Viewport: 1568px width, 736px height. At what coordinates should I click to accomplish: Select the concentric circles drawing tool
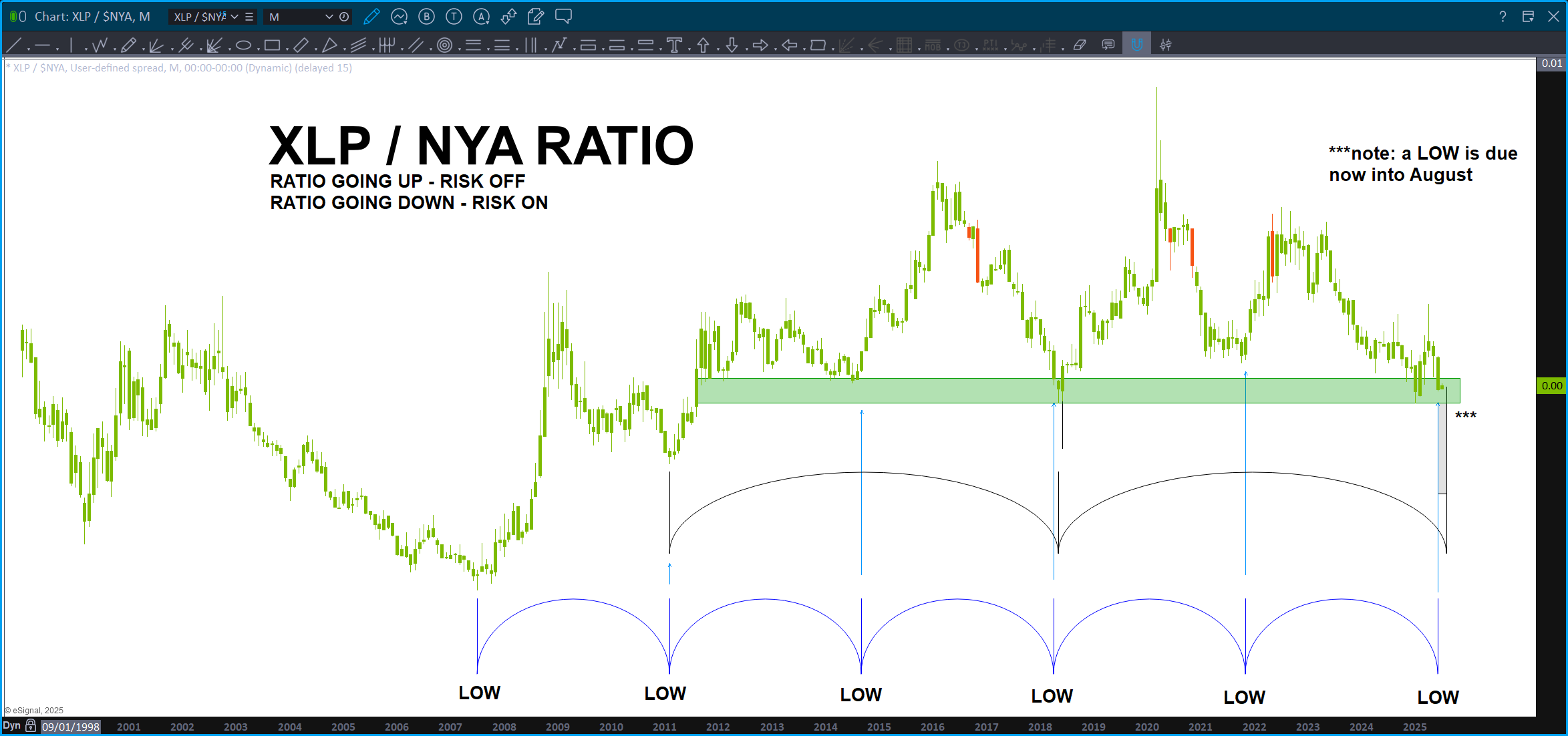tap(444, 45)
